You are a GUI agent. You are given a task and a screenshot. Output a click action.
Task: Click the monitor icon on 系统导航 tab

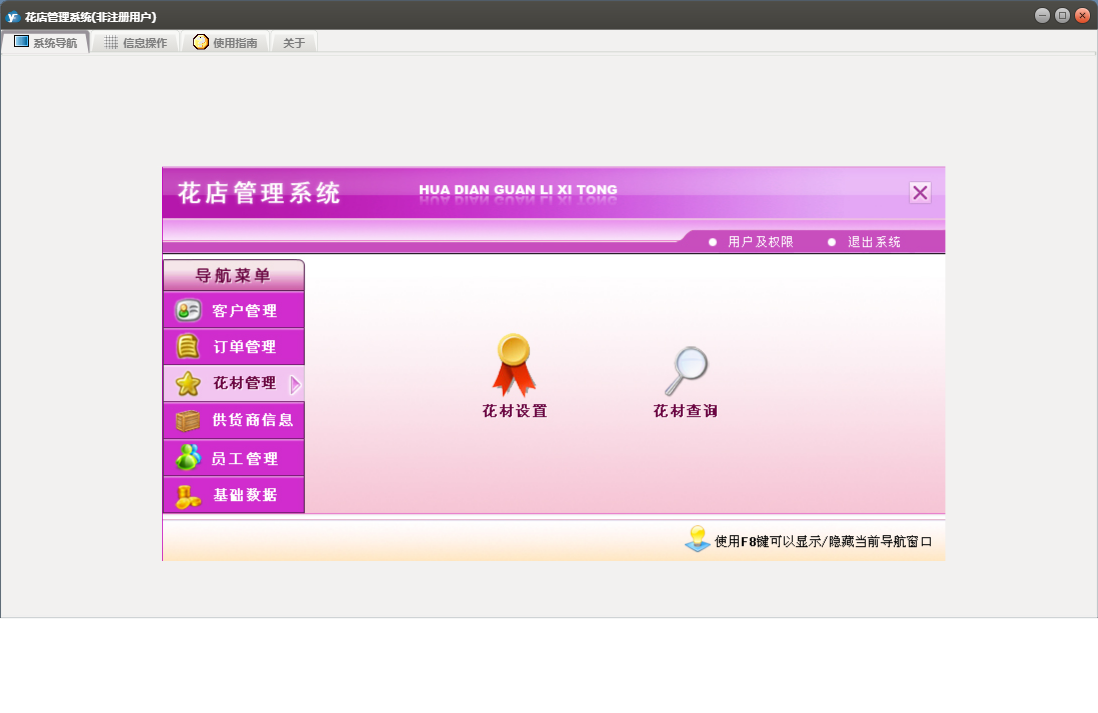coord(22,41)
